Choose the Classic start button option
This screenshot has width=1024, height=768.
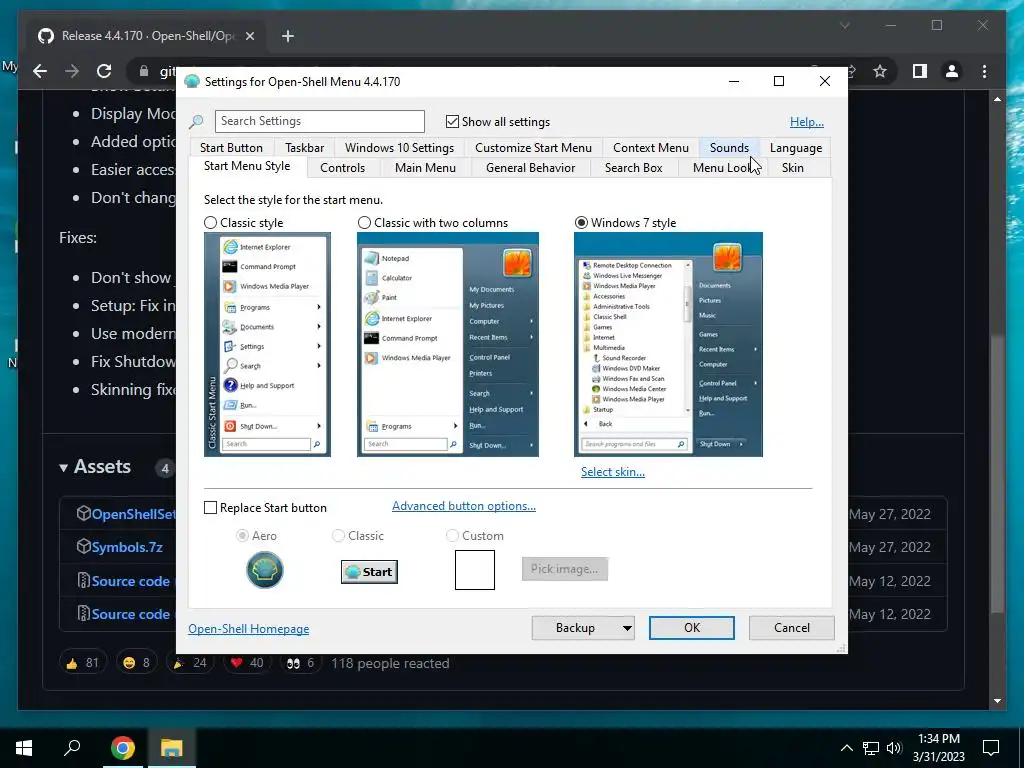(338, 536)
